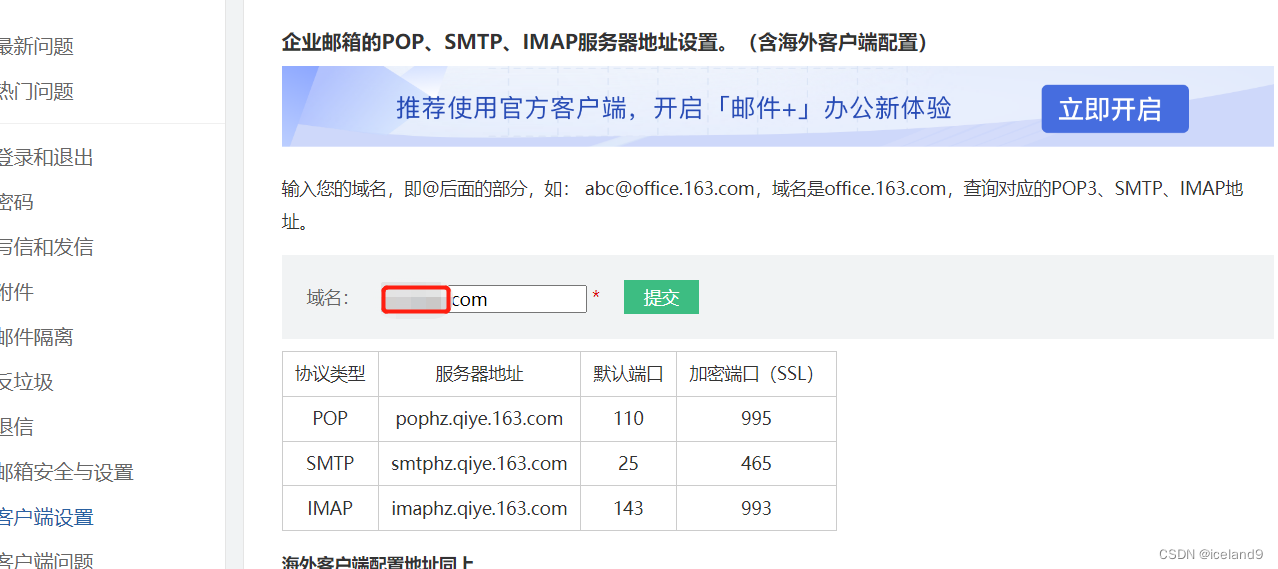Open 最新问题 in the sidebar

pyautogui.click(x=36, y=46)
